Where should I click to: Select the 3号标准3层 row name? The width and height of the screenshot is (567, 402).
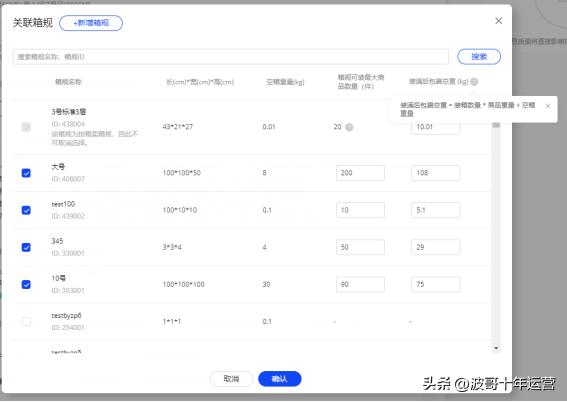point(69,112)
